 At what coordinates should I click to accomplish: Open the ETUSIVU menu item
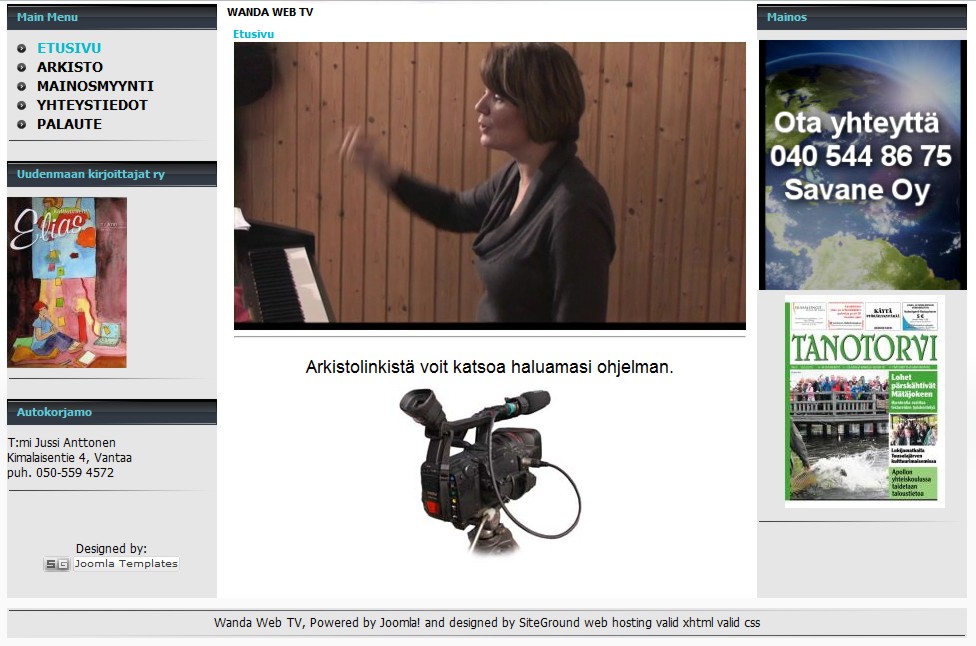click(x=68, y=48)
